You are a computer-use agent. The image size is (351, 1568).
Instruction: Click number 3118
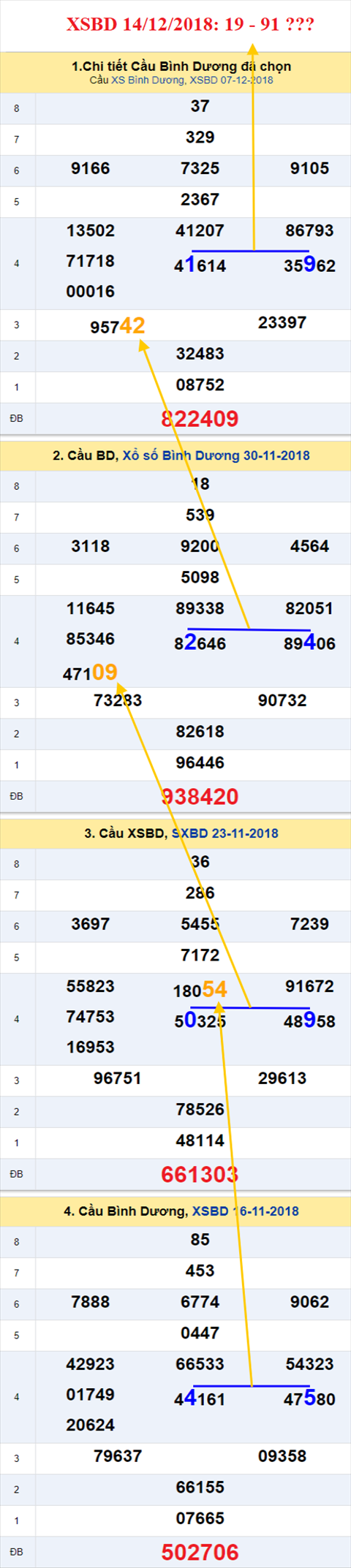click(x=91, y=546)
